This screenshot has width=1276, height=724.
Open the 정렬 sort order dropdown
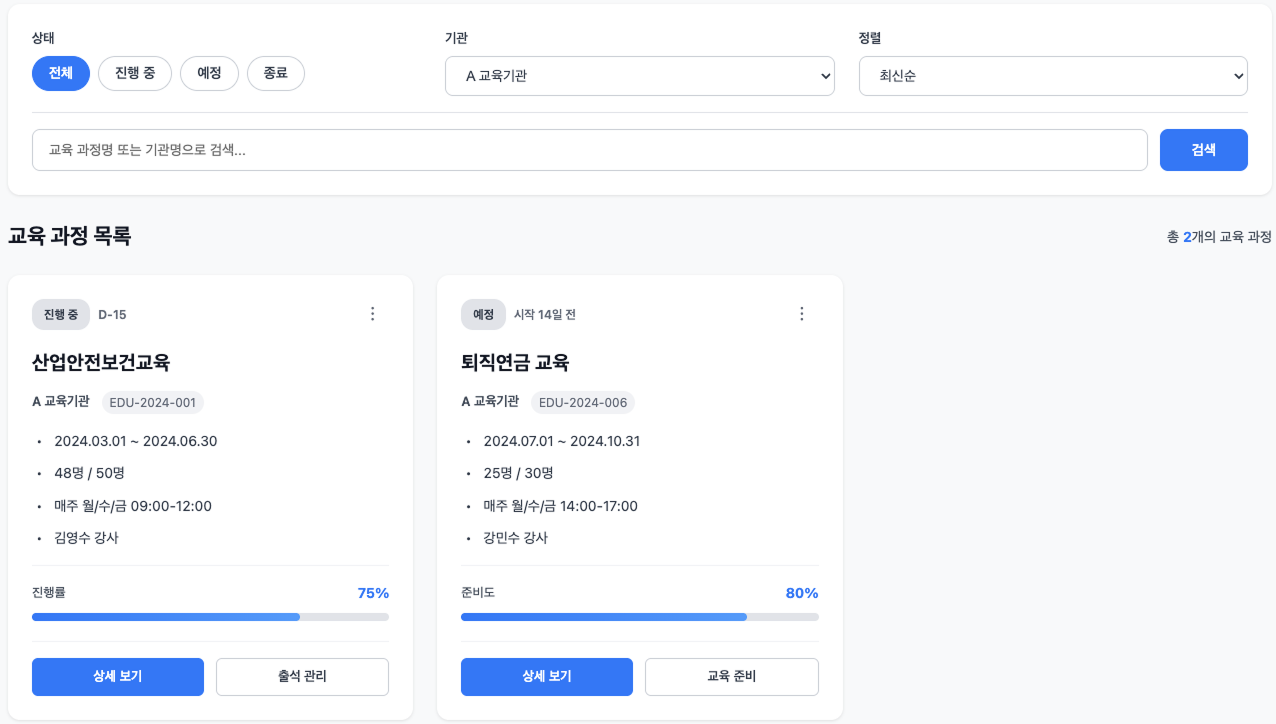click(1054, 75)
